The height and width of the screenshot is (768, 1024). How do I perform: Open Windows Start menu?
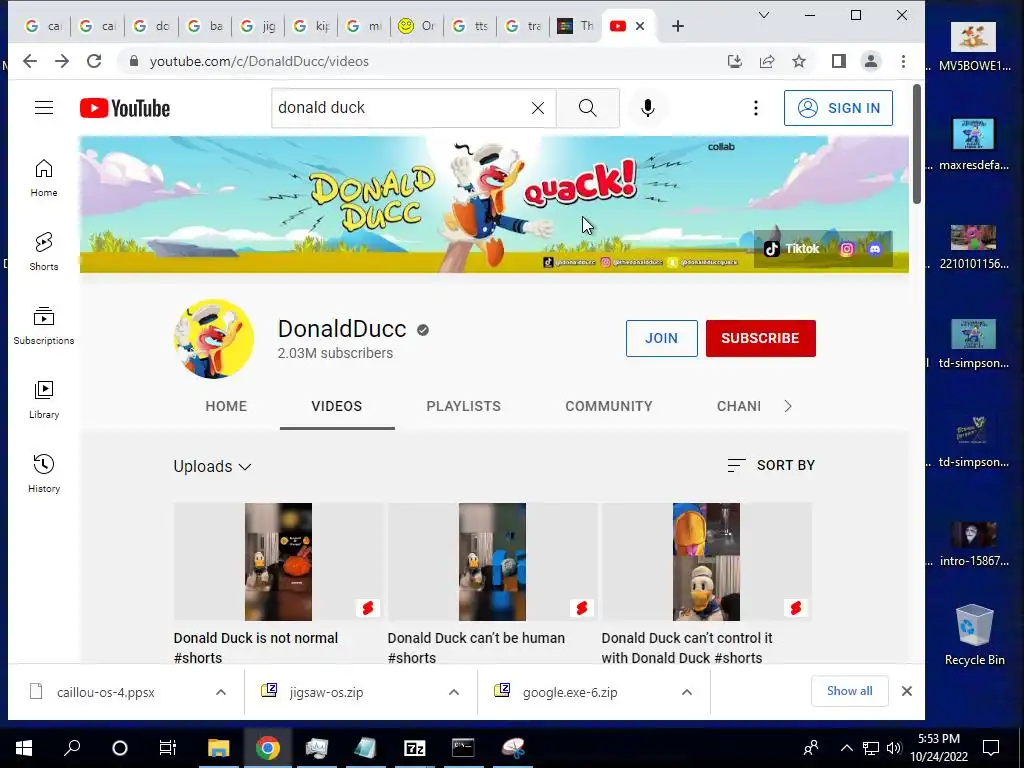pos(24,748)
